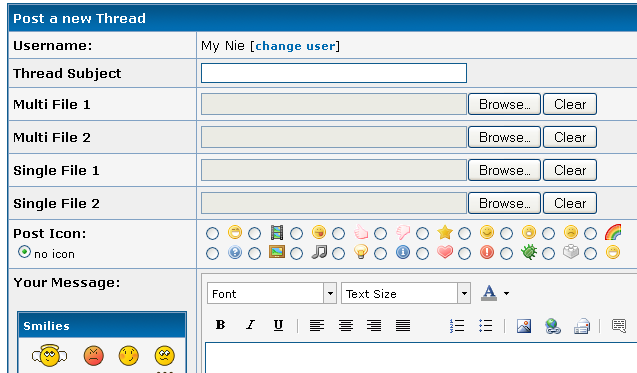Image resolution: width=637 pixels, height=373 pixels.
Task: Click the green bug post icon
Action: [x=529, y=252]
